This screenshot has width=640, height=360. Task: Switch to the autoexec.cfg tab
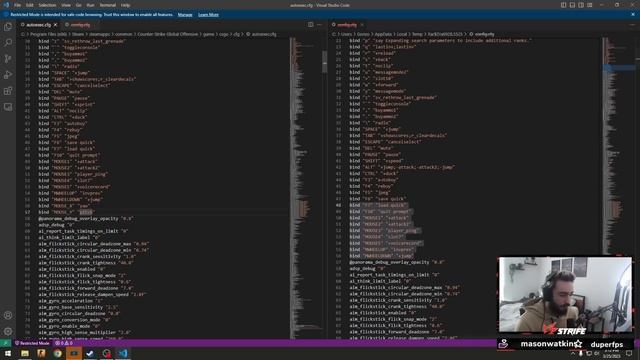[x=39, y=24]
